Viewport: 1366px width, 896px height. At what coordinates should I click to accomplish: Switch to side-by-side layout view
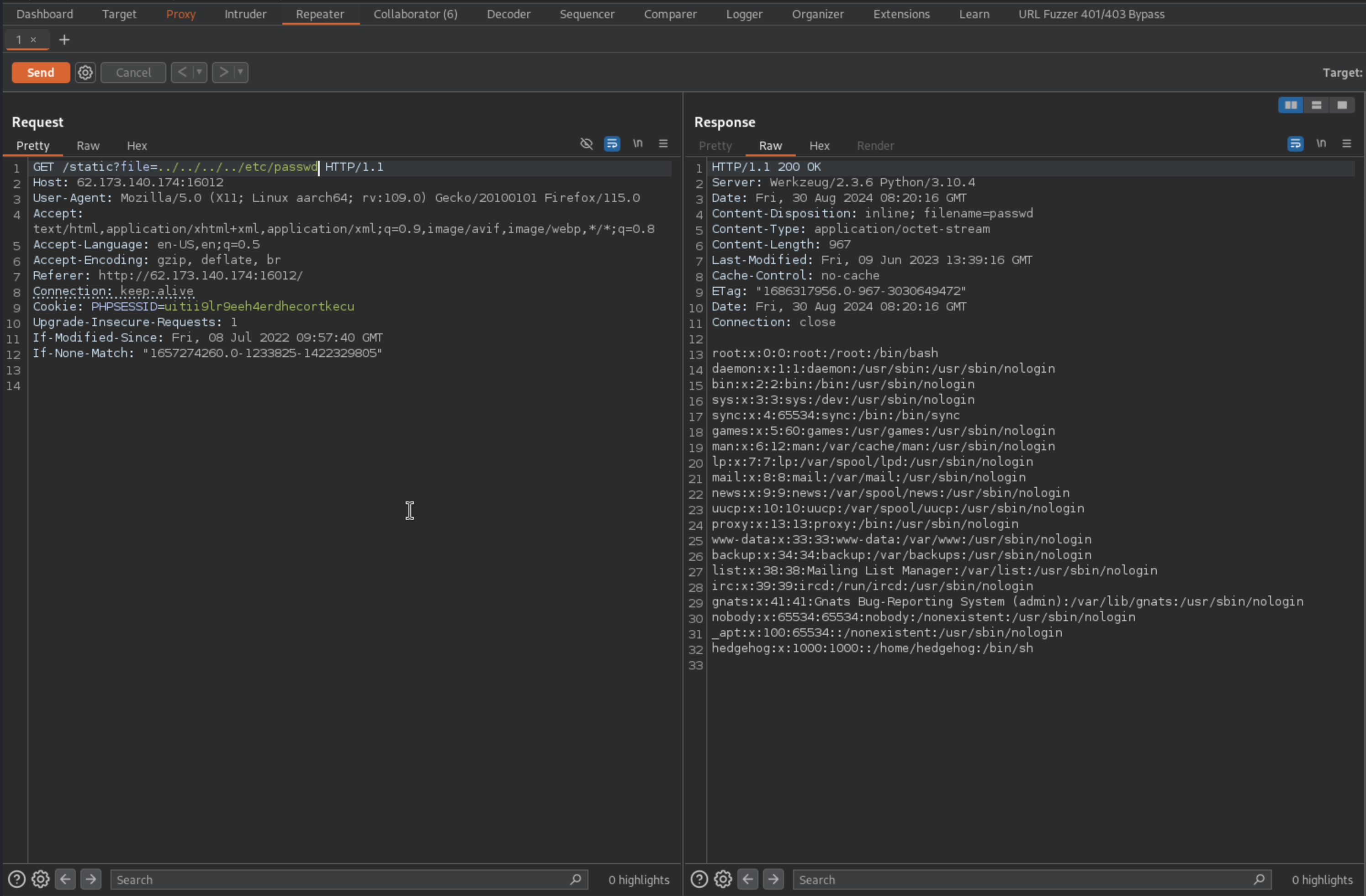pos(1290,105)
